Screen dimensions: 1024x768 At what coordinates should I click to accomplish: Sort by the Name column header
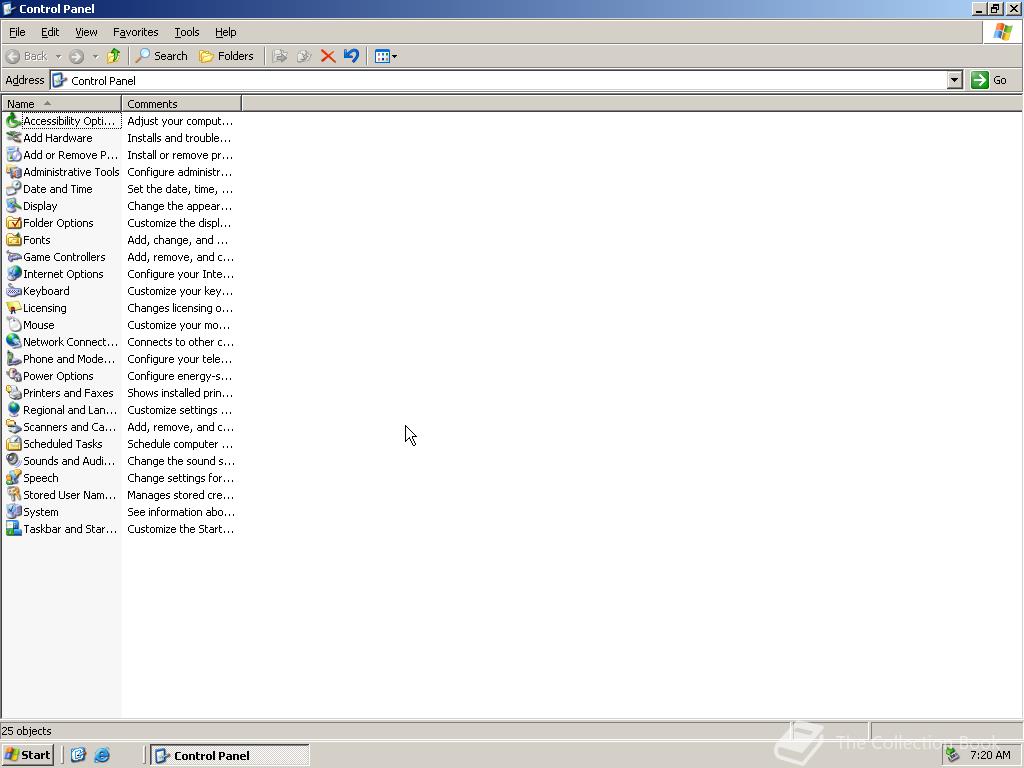coord(61,104)
